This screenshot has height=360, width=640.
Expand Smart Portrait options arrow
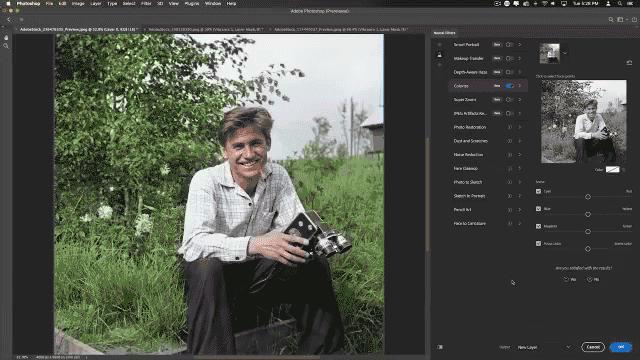520,45
